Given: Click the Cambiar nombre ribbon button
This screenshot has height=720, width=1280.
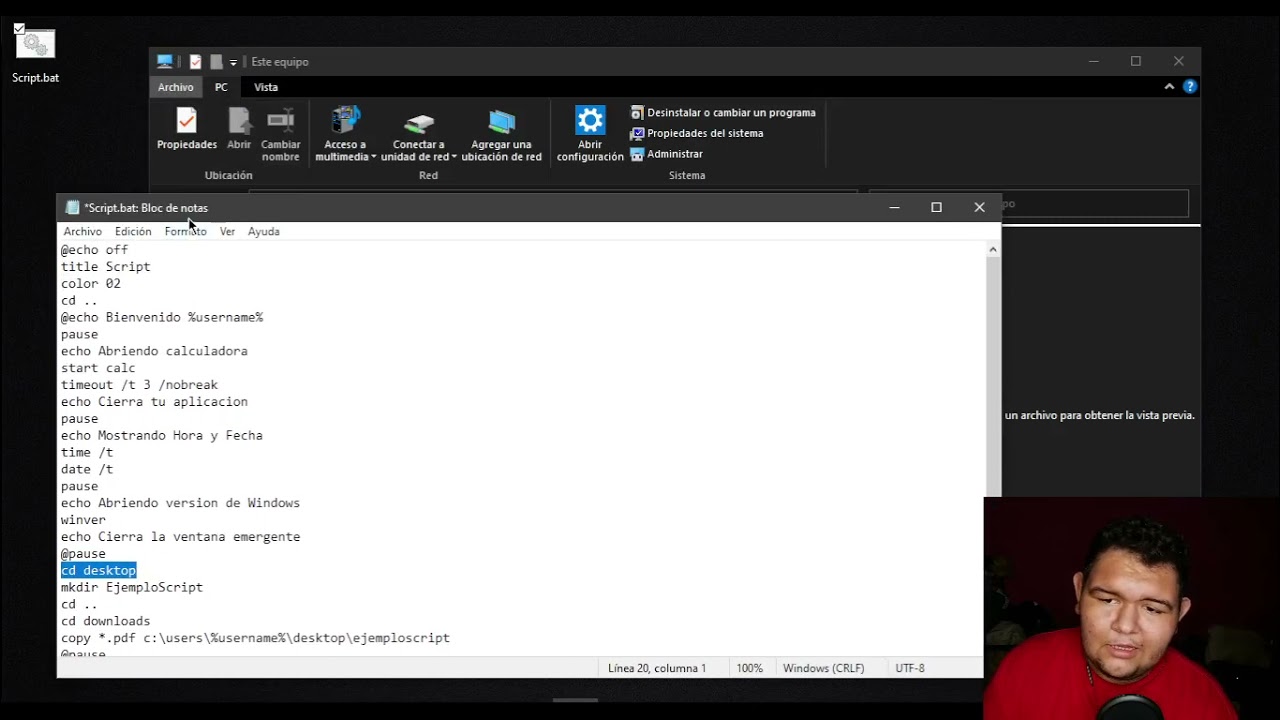Looking at the screenshot, I should [x=281, y=134].
